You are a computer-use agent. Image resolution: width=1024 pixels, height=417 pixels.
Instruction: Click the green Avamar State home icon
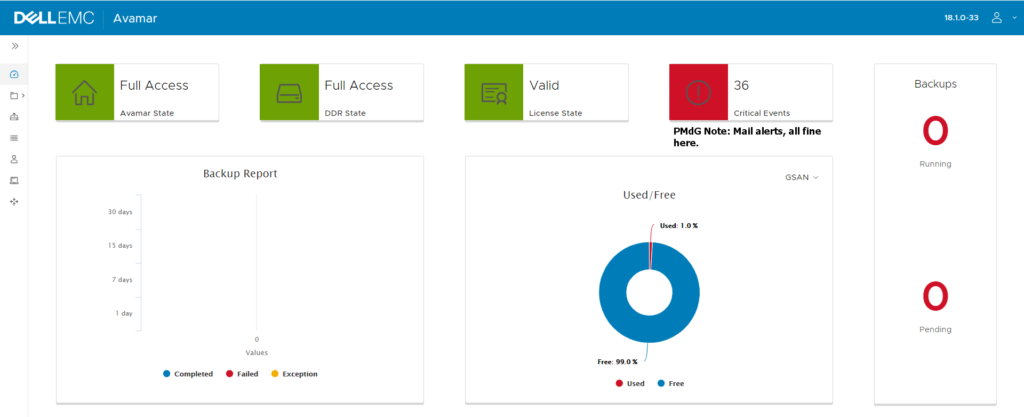point(85,93)
